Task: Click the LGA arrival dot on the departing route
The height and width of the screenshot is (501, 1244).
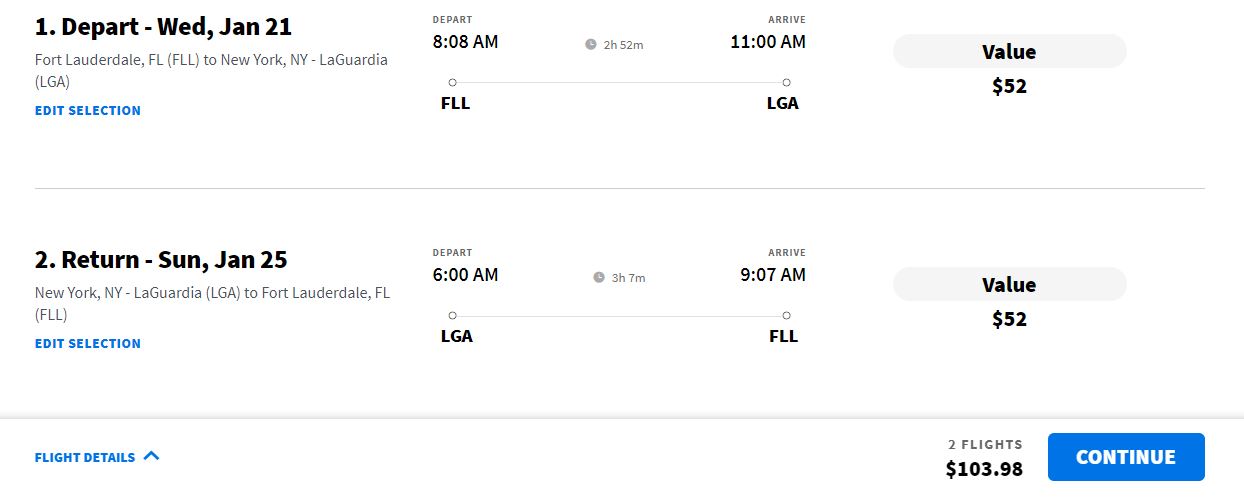Action: [787, 83]
